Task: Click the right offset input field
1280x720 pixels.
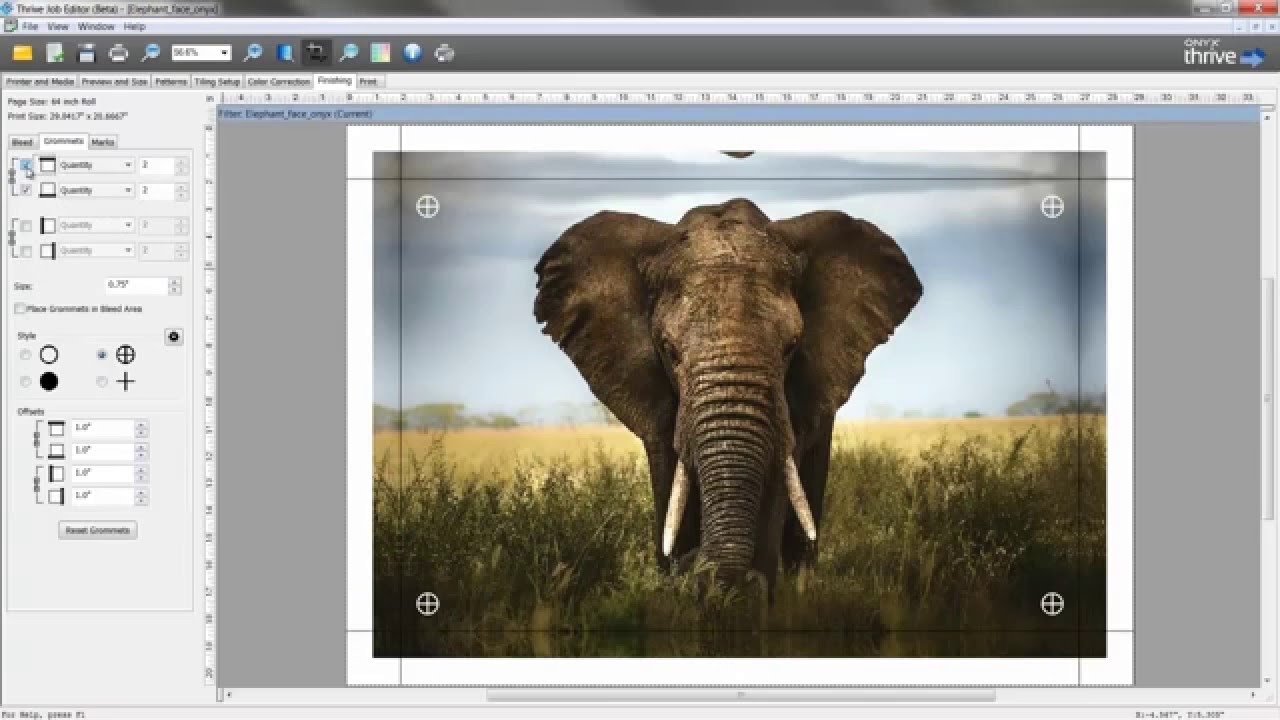Action: [102, 495]
